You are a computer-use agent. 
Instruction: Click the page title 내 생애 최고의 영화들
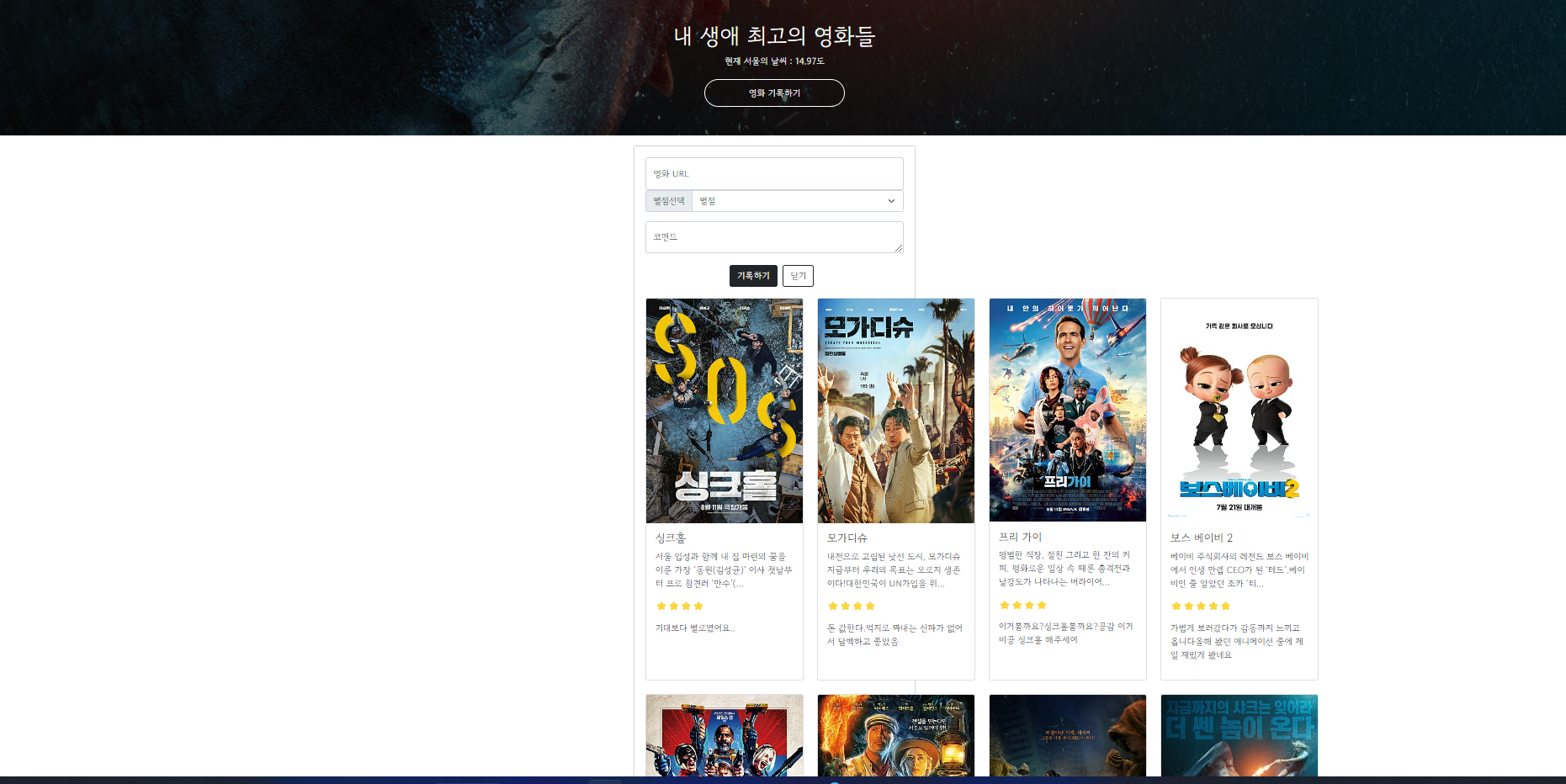[x=774, y=36]
